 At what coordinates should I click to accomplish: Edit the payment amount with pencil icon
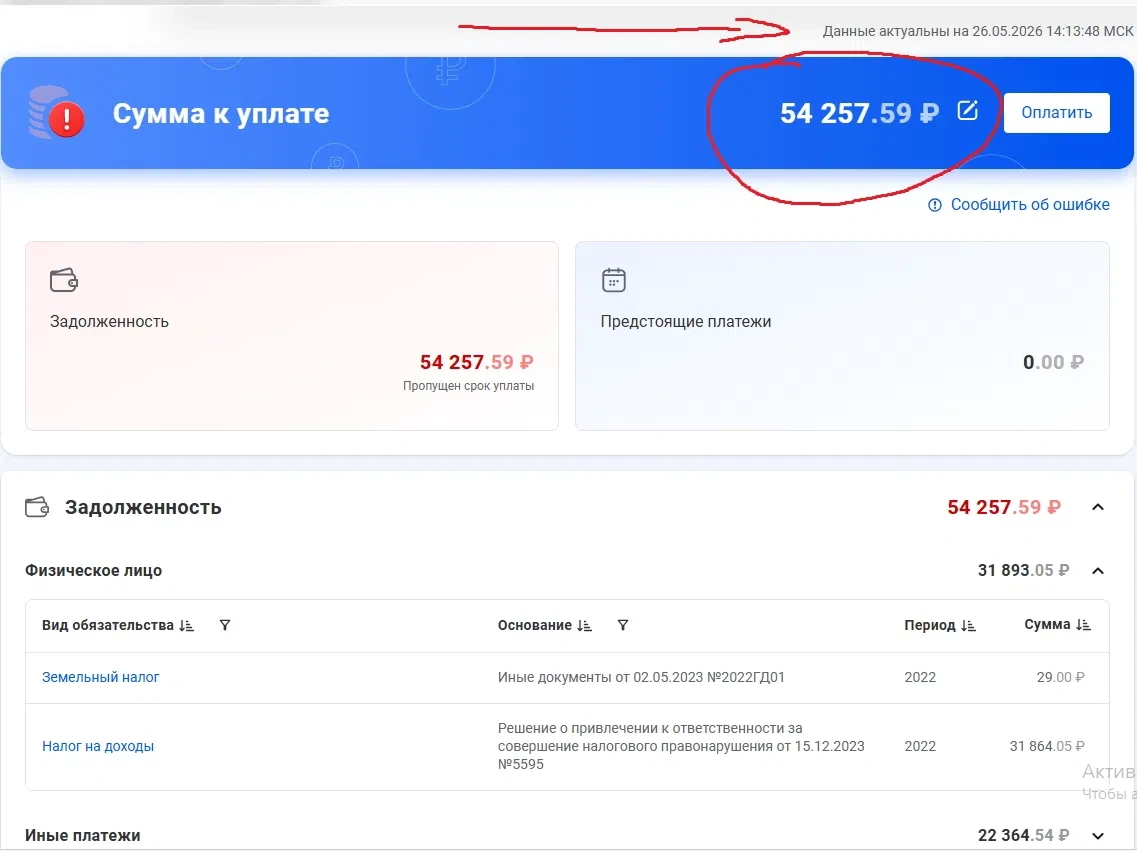click(x=967, y=111)
